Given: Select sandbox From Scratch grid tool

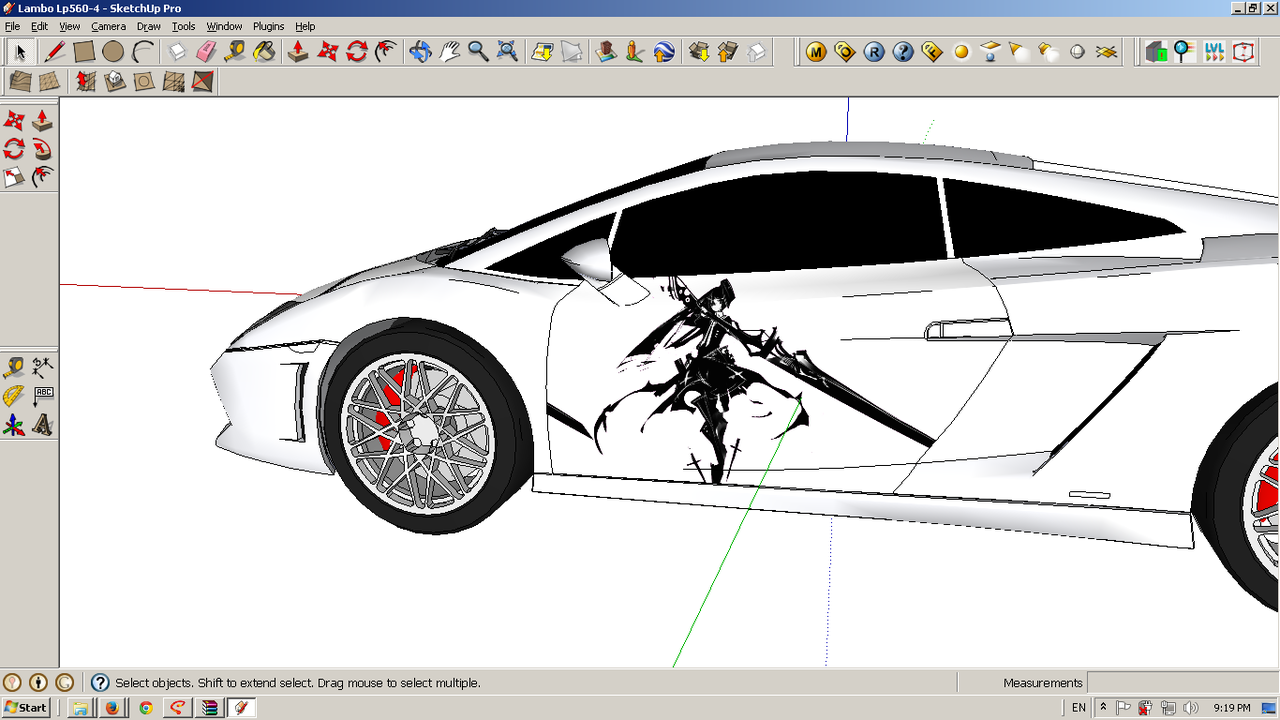Looking at the screenshot, I should coord(49,81).
